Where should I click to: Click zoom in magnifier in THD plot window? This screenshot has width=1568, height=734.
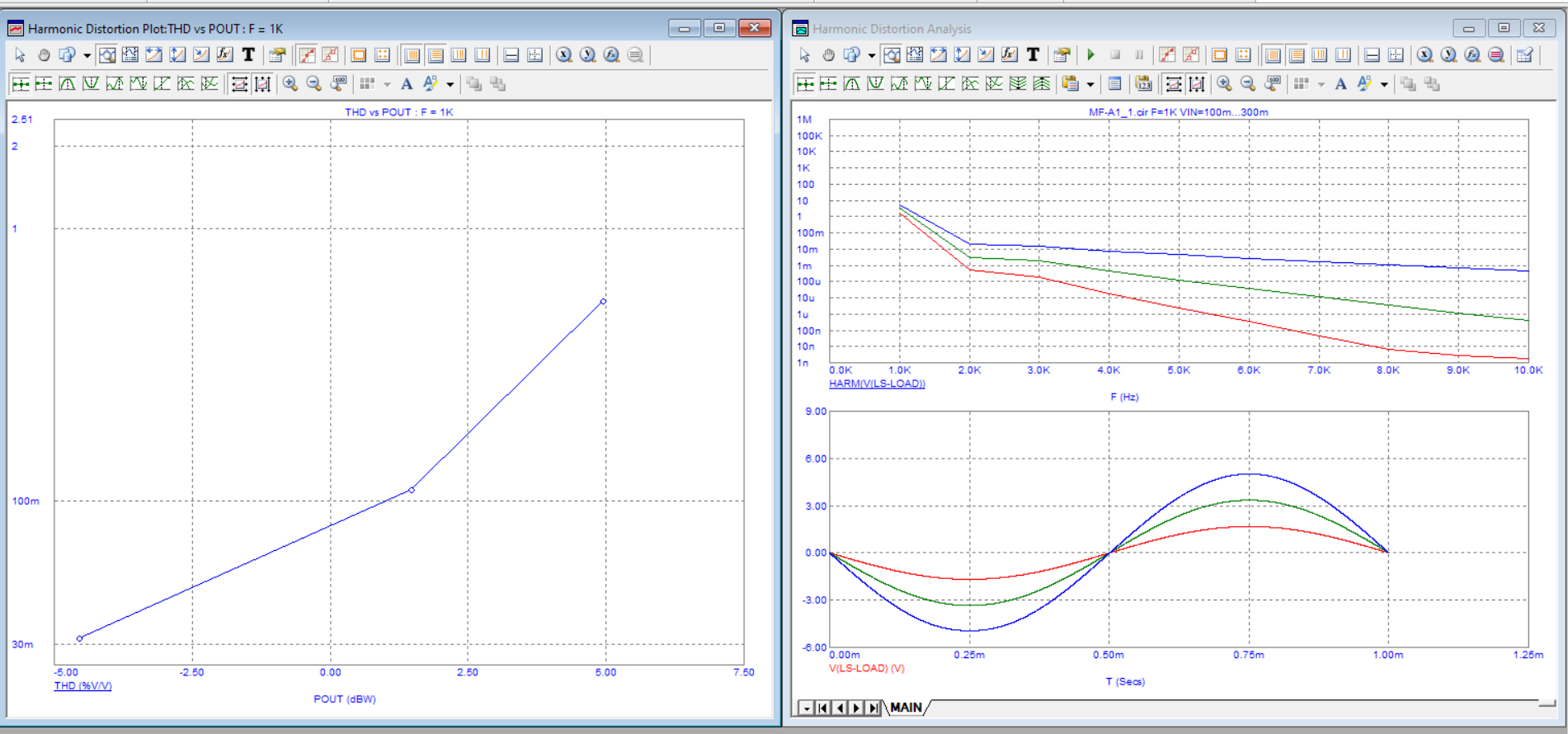(290, 83)
